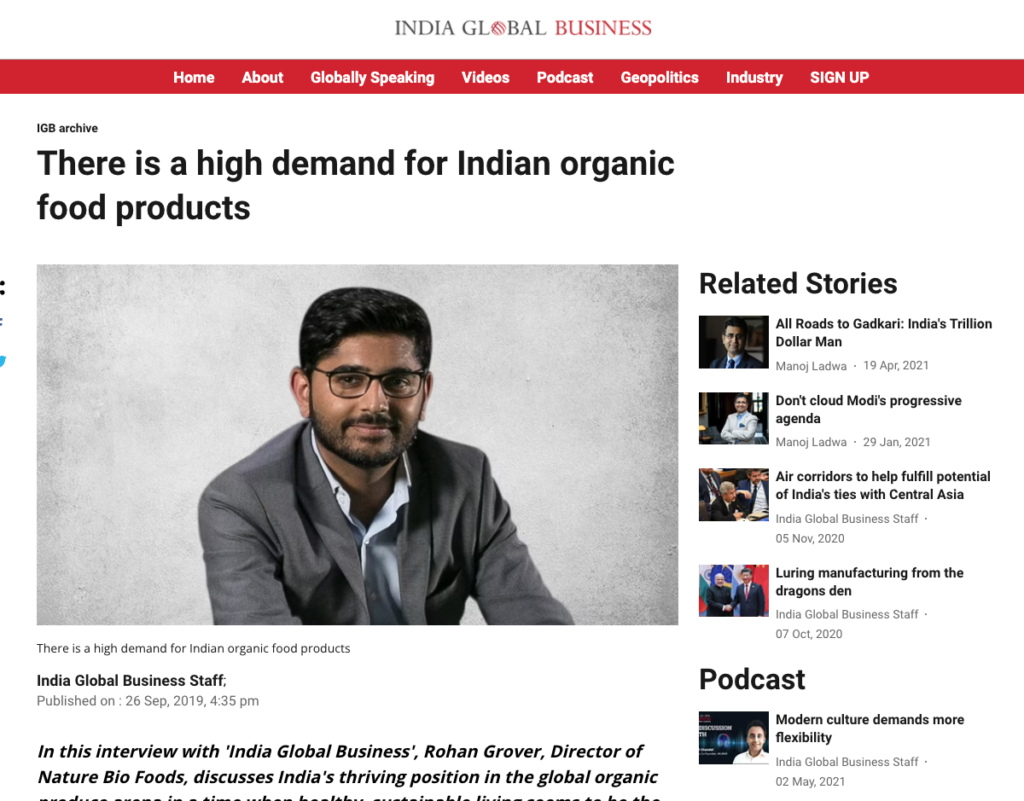Open the Home menu item

[x=194, y=77]
